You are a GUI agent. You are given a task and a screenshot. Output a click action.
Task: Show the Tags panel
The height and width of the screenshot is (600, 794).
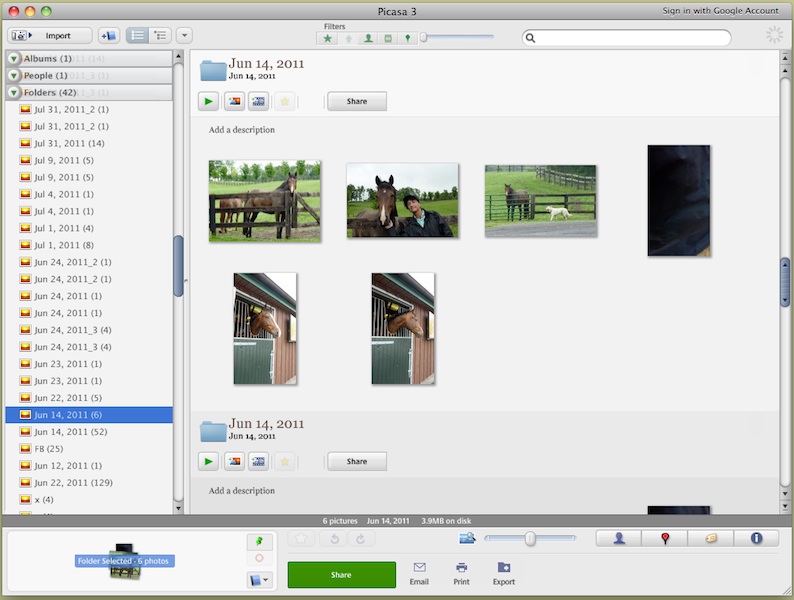coord(711,539)
